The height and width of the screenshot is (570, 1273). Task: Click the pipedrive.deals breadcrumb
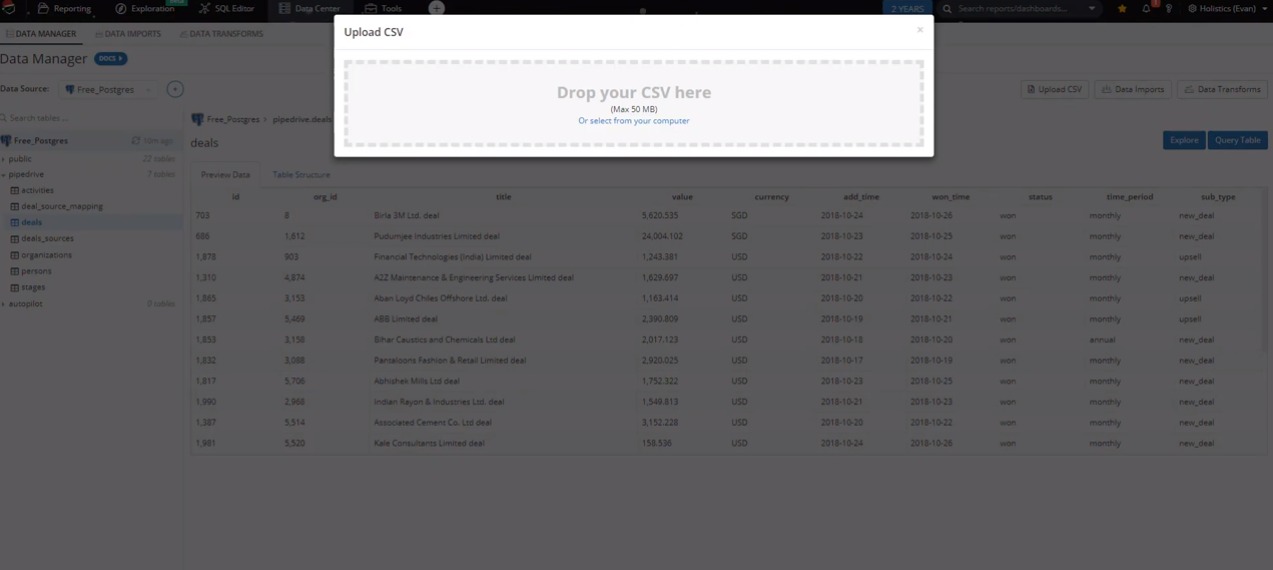(x=302, y=119)
